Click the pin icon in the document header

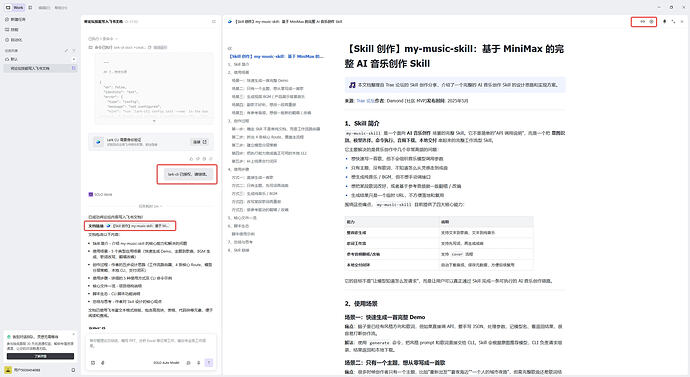click(664, 21)
